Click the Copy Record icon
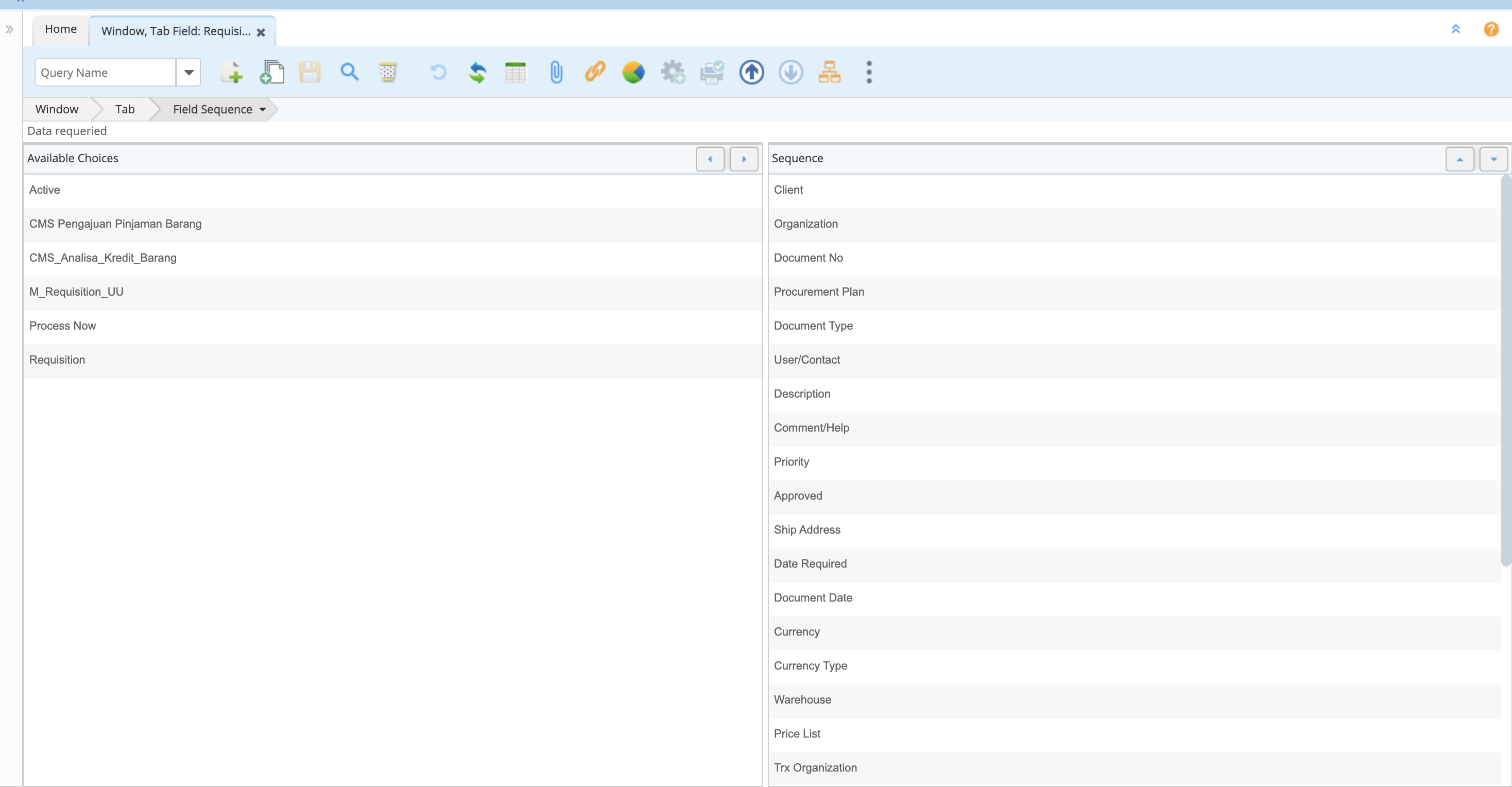1512x787 pixels. pyautogui.click(x=271, y=72)
